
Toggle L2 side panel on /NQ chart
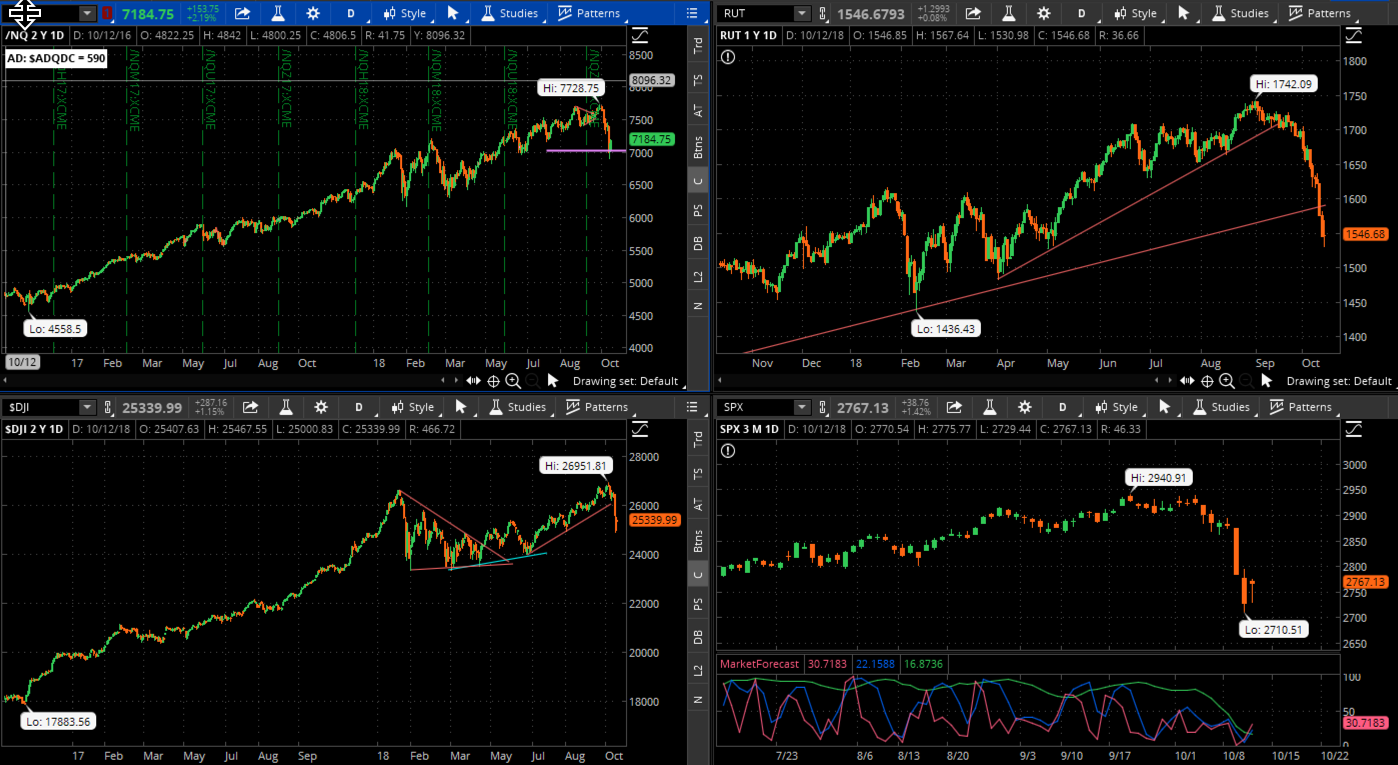(698, 274)
